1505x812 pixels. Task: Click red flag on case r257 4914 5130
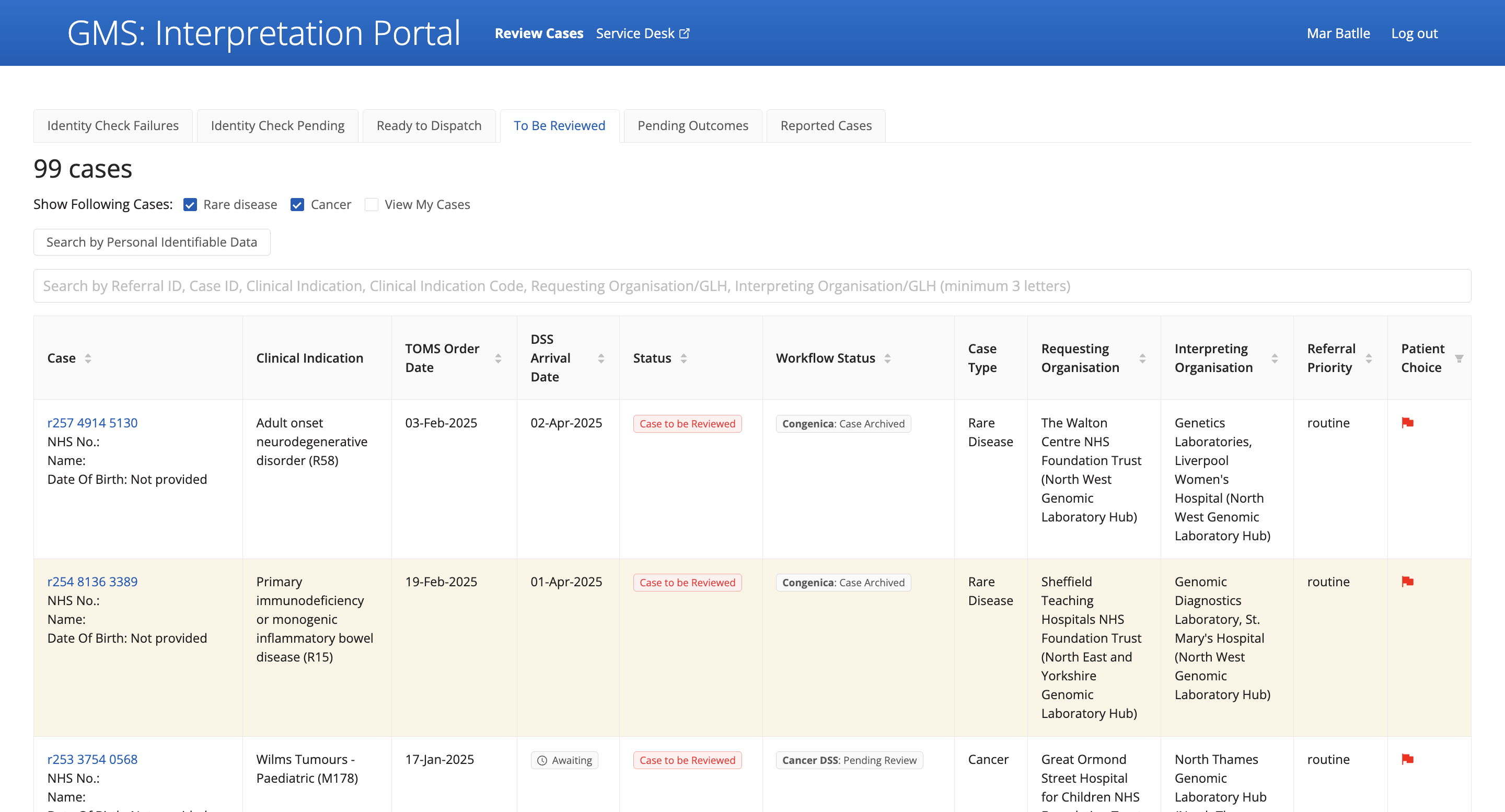point(1407,422)
